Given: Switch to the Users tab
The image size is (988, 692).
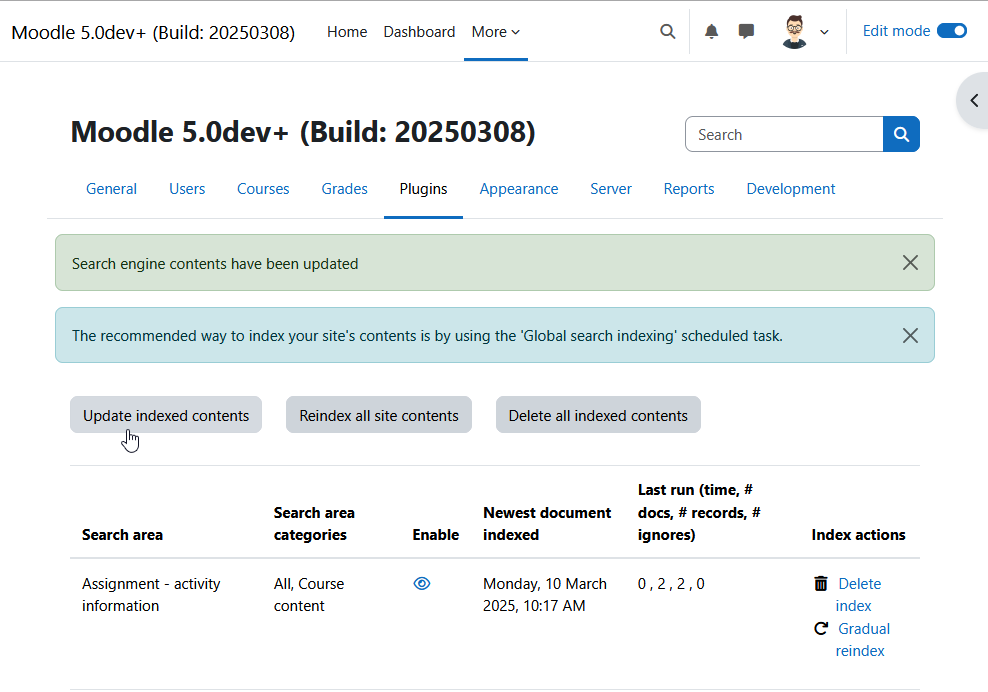Looking at the screenshot, I should pos(187,189).
